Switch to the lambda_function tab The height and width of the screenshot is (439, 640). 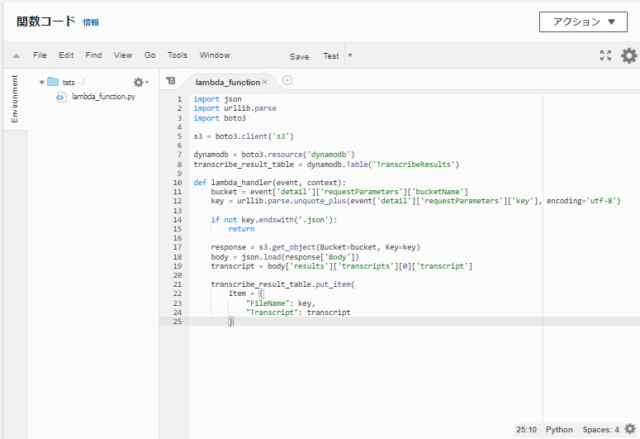click(227, 82)
